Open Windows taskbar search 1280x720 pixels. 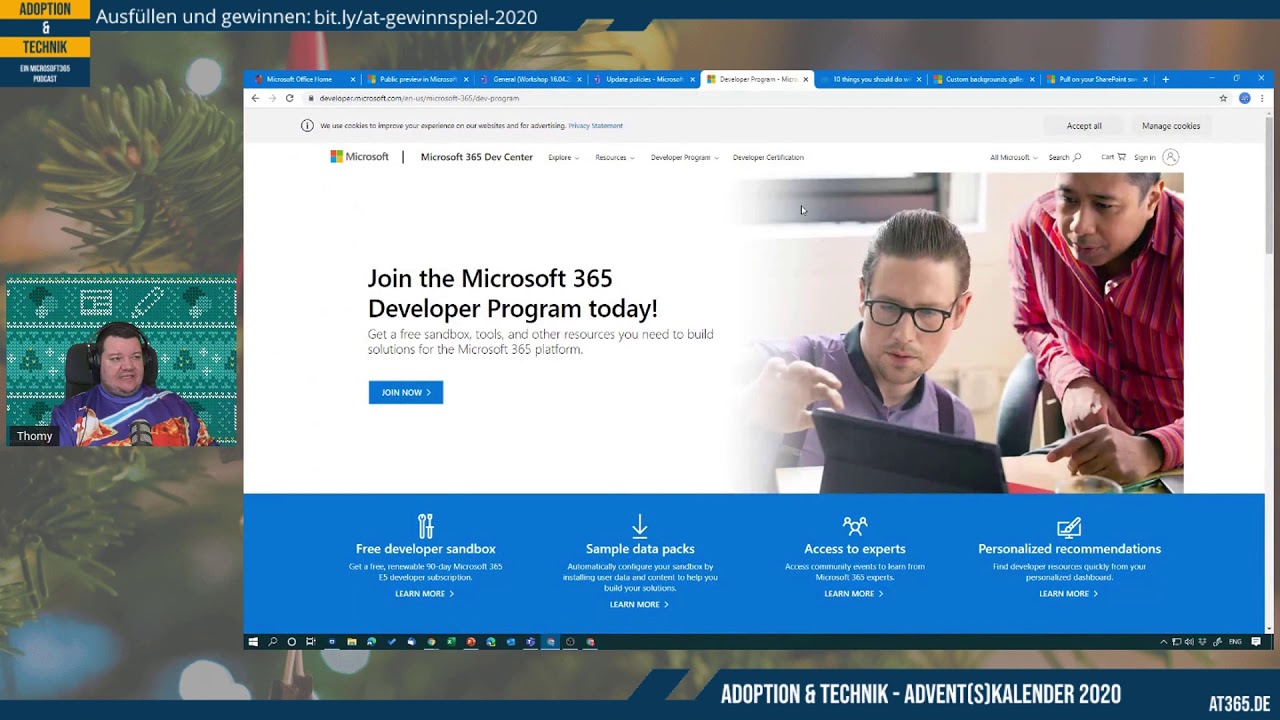point(272,642)
